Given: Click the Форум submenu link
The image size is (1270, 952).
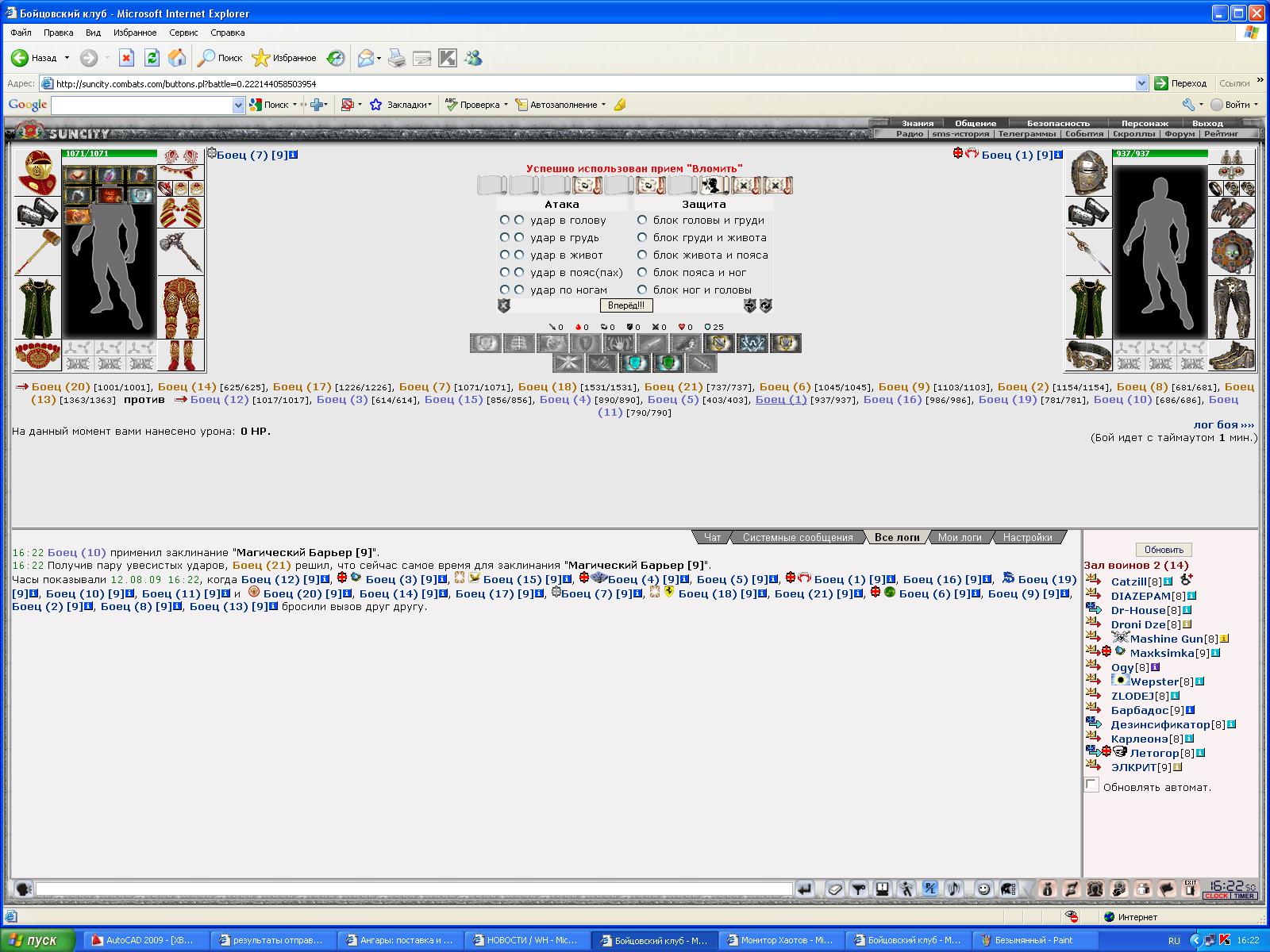Looking at the screenshot, I should tap(1180, 134).
